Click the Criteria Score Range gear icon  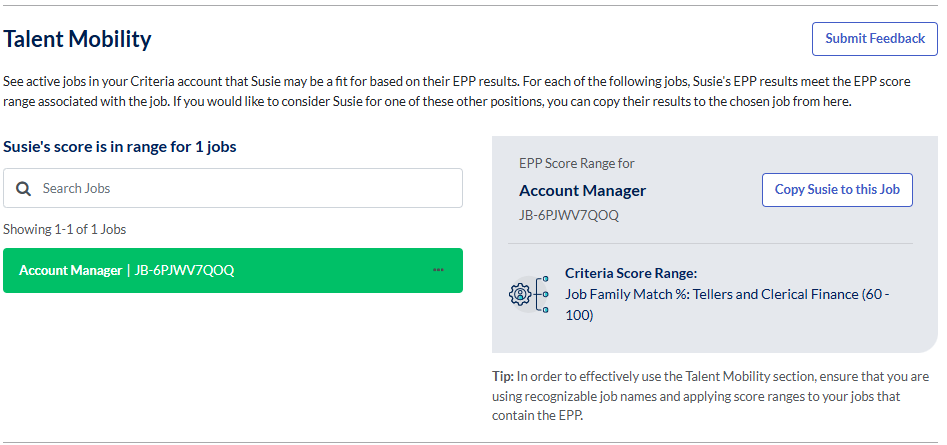coord(521,294)
